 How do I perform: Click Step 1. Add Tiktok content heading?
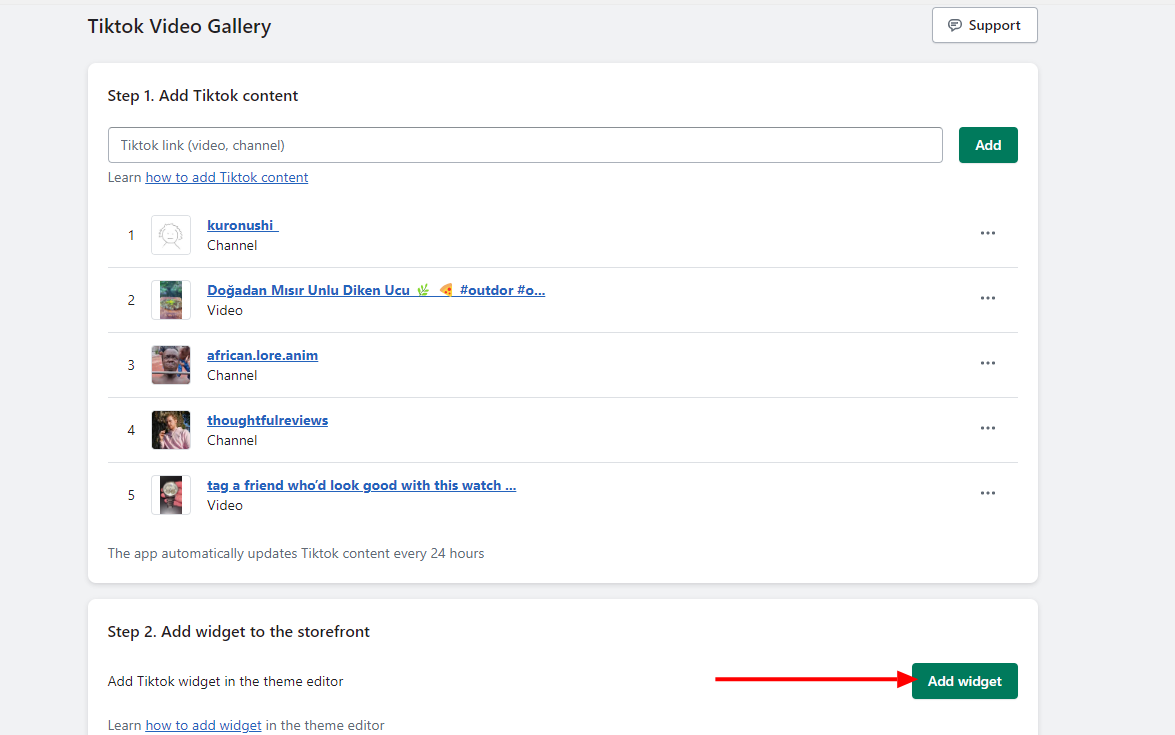pyautogui.click(x=202, y=96)
